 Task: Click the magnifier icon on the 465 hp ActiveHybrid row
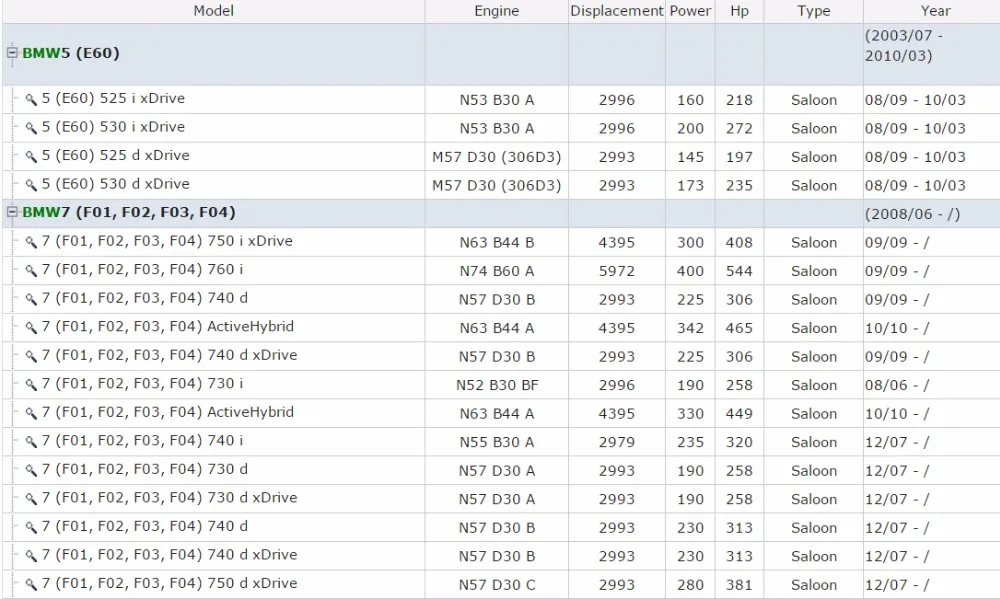(31, 328)
